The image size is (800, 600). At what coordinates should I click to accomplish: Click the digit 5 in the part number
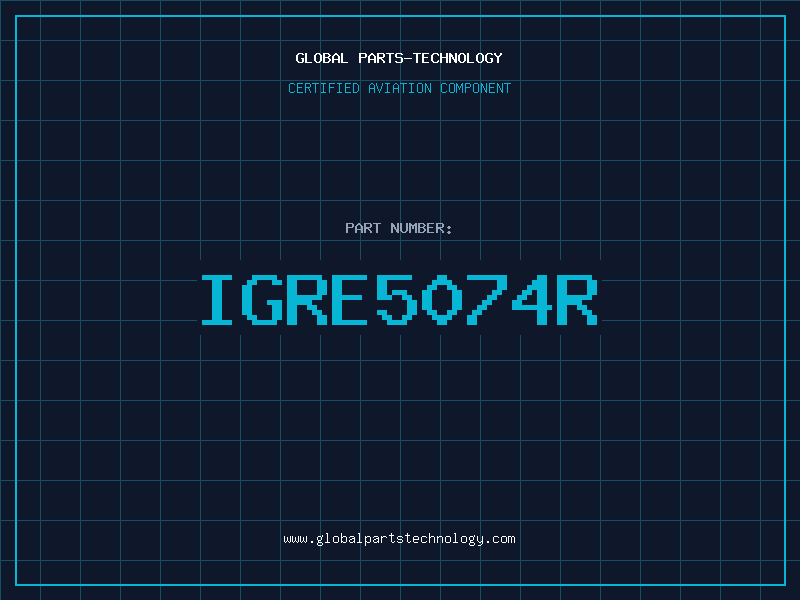[x=397, y=299]
